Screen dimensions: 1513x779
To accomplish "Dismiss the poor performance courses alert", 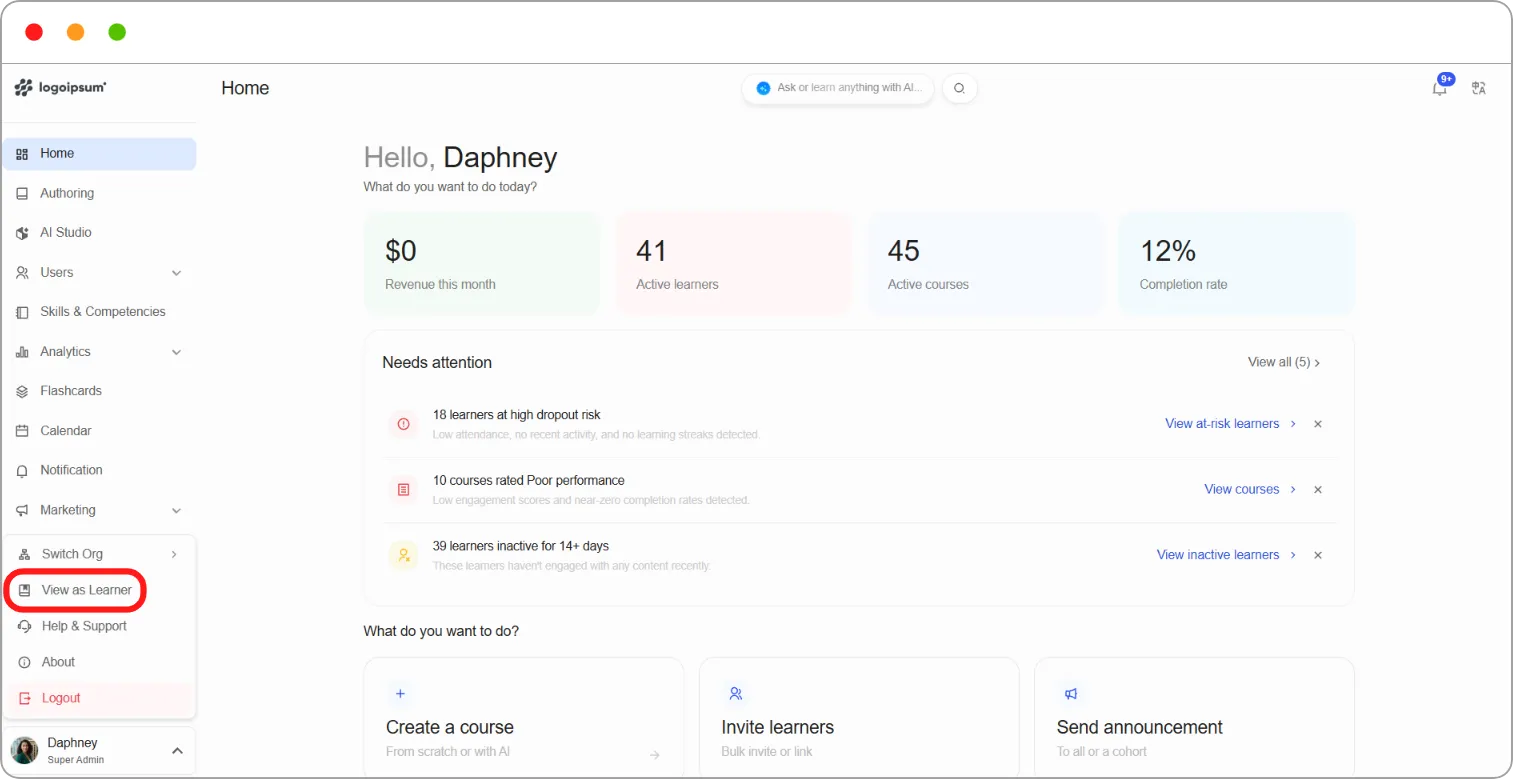I will click(1318, 489).
